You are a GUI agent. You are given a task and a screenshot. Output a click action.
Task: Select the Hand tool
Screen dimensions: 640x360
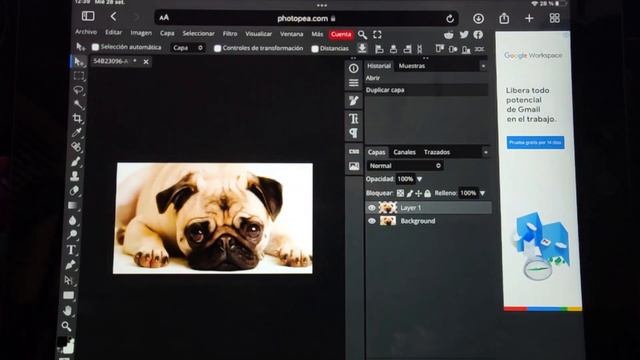[68, 311]
